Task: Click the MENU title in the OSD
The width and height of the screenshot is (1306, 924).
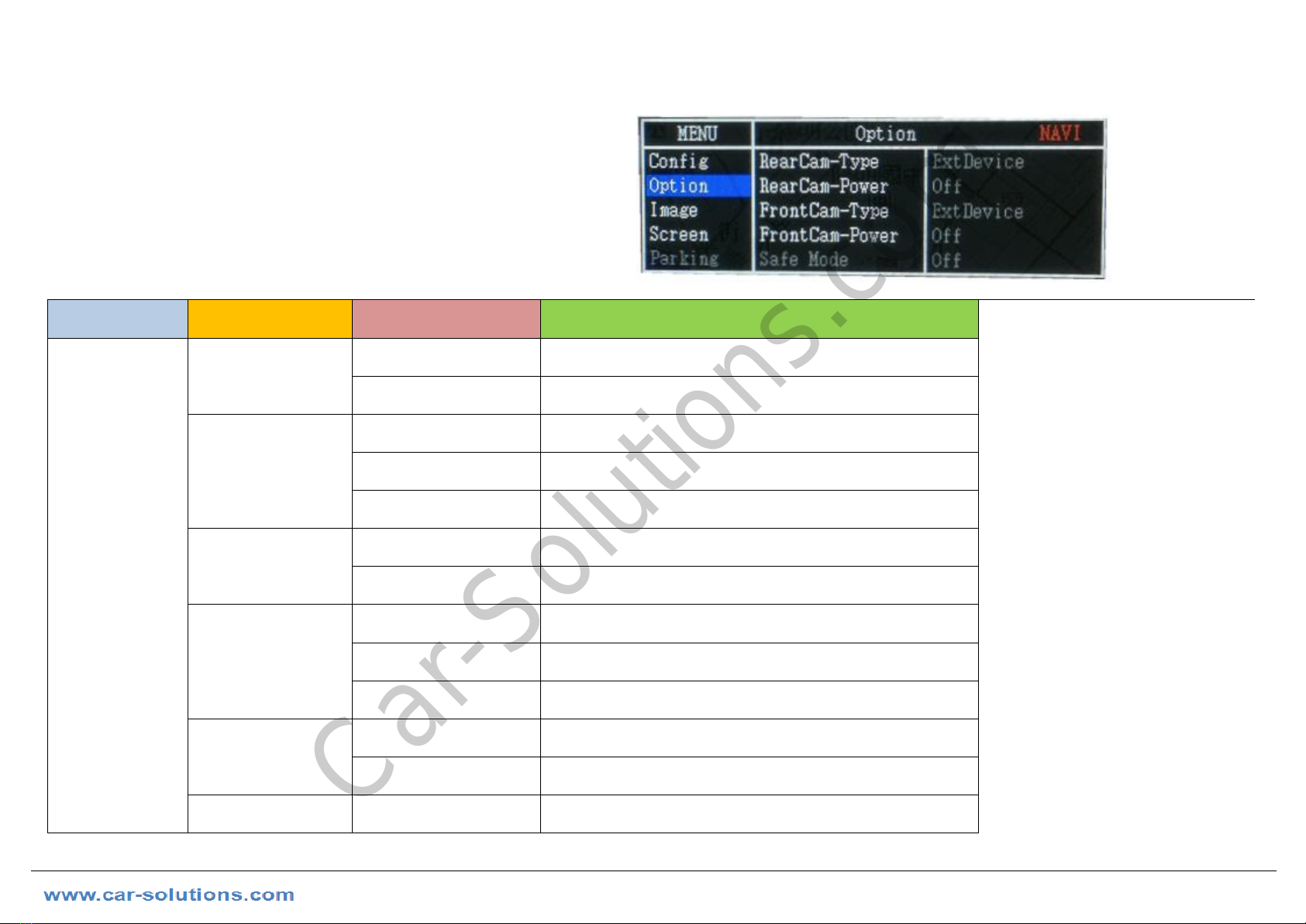Action: click(697, 133)
